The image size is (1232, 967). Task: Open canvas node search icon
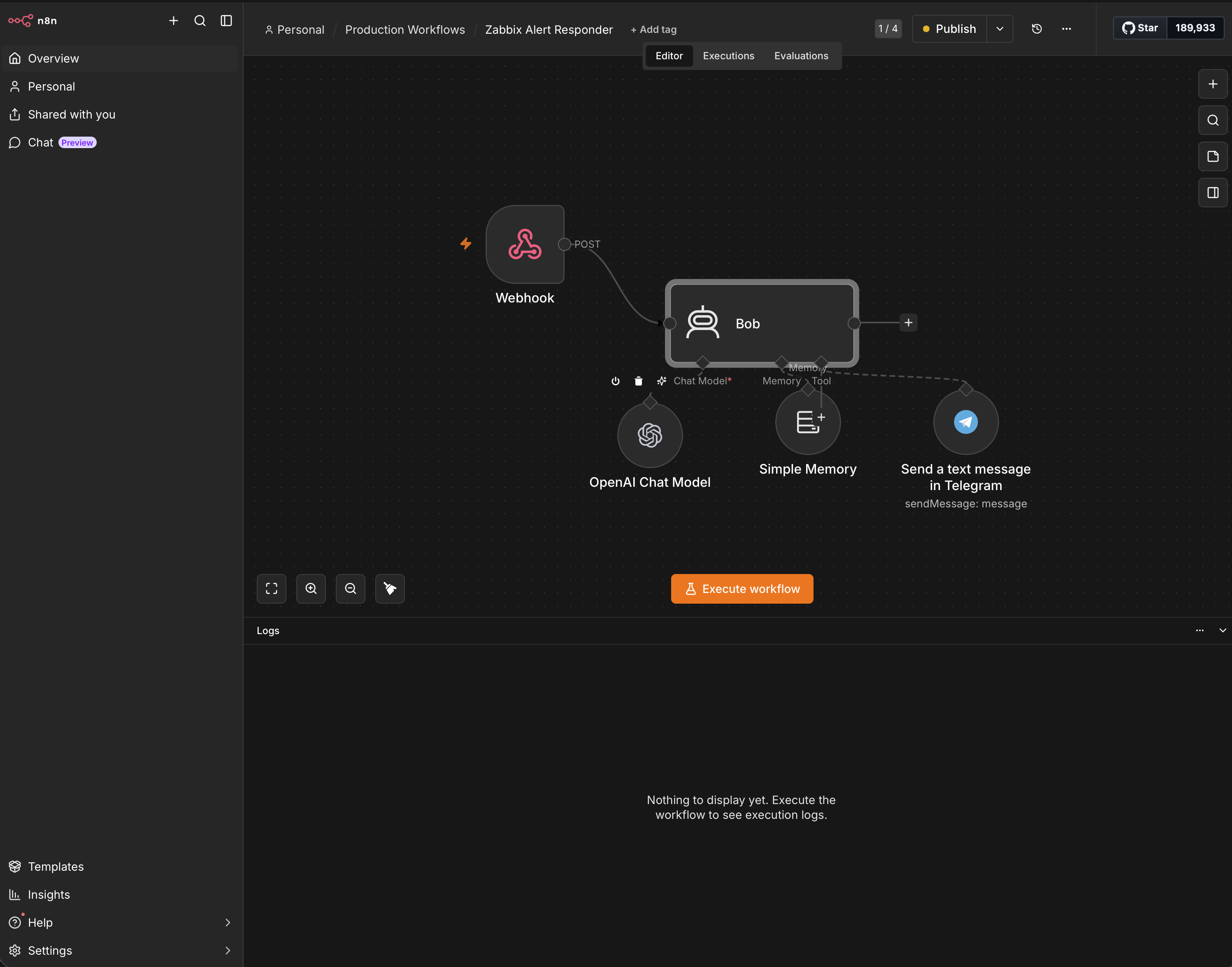pos(1213,121)
